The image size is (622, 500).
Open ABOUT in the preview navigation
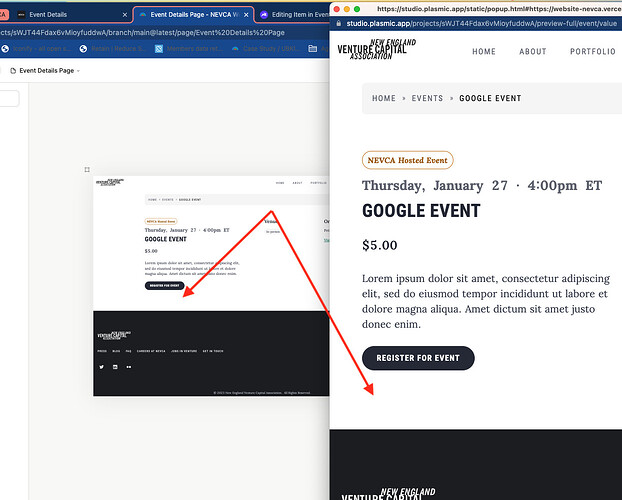pos(533,52)
